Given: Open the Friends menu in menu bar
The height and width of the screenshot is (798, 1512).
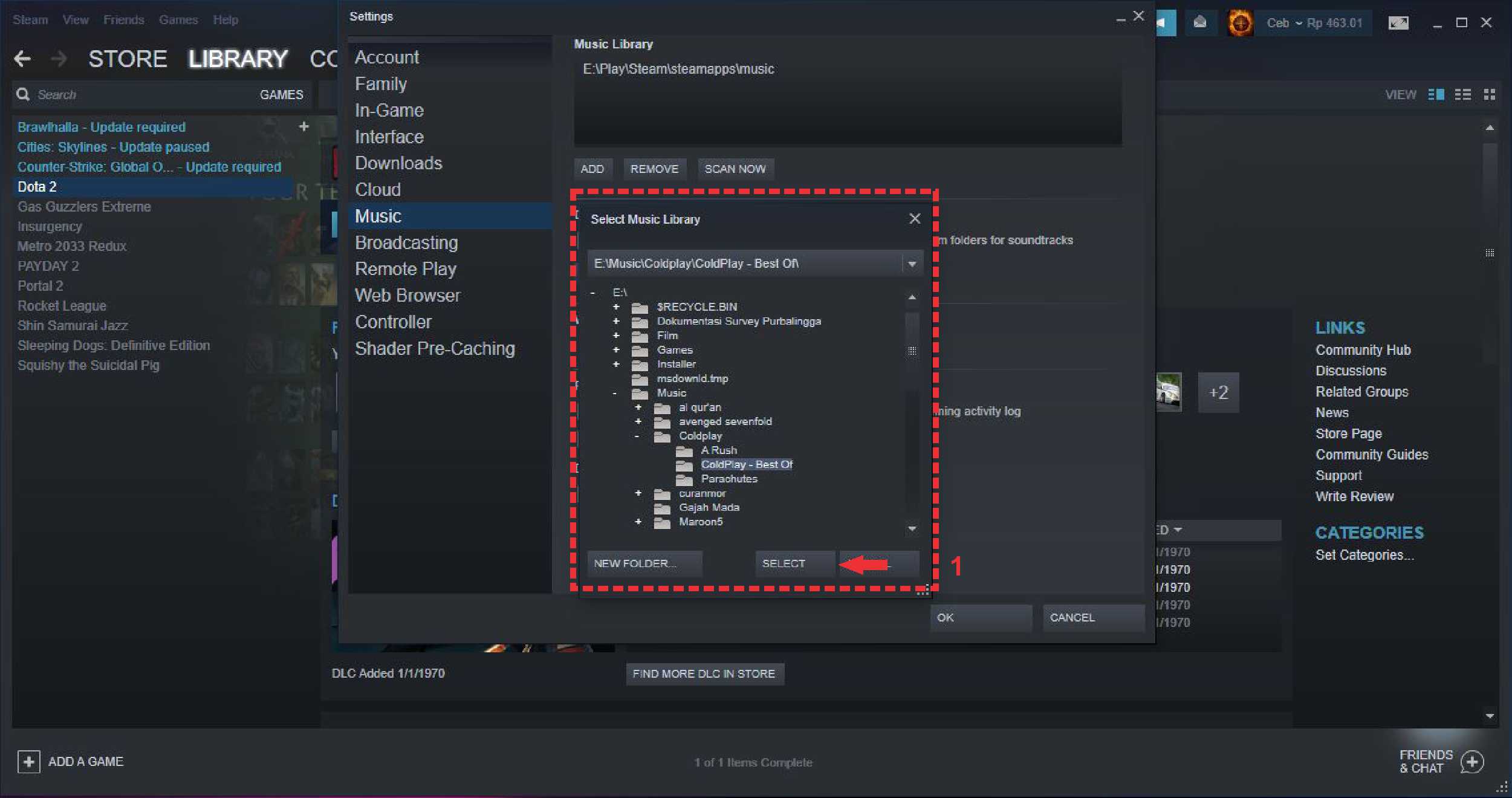Looking at the screenshot, I should click(123, 20).
